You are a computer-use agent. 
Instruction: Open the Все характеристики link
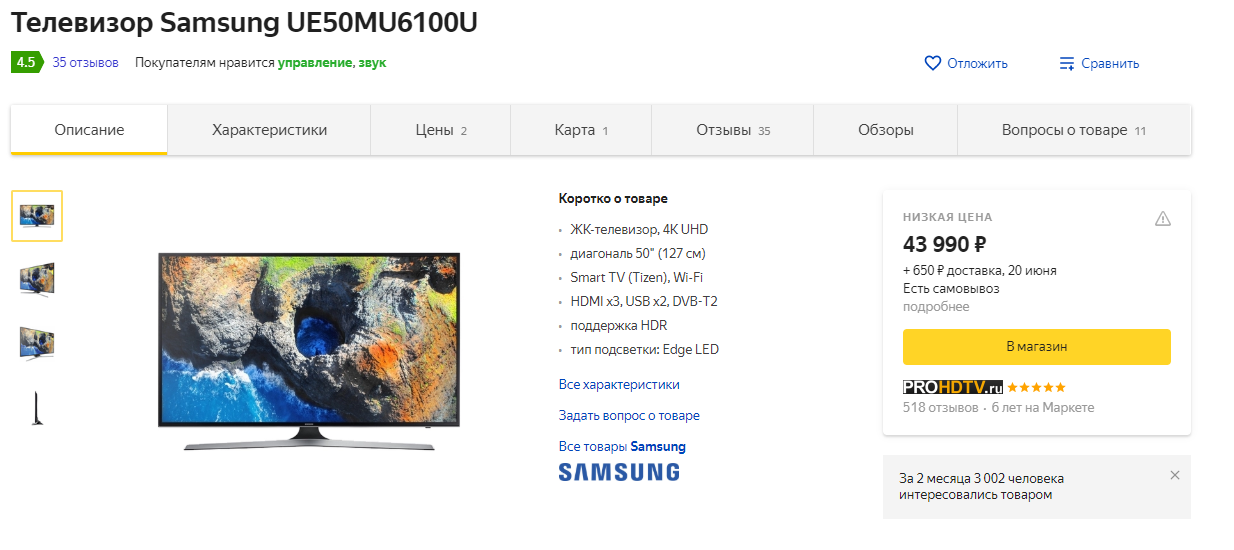(x=619, y=384)
